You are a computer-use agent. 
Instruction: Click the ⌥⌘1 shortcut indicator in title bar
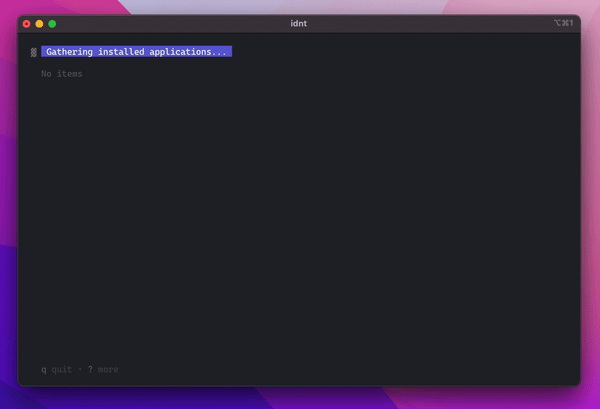[x=564, y=23]
